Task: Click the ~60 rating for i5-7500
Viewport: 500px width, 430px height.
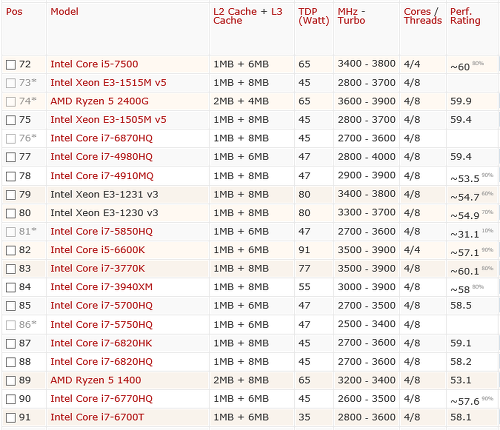Action: pyautogui.click(x=460, y=67)
